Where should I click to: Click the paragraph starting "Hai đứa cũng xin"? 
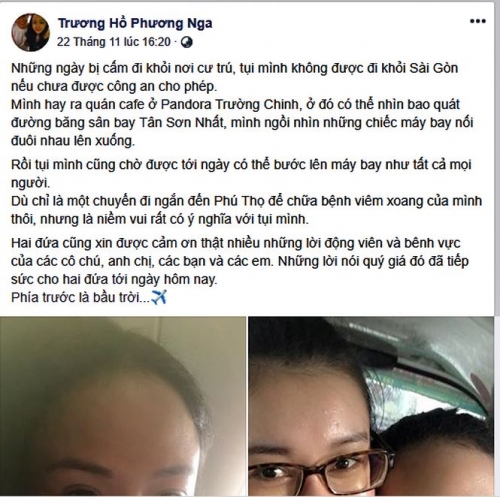click(240, 261)
